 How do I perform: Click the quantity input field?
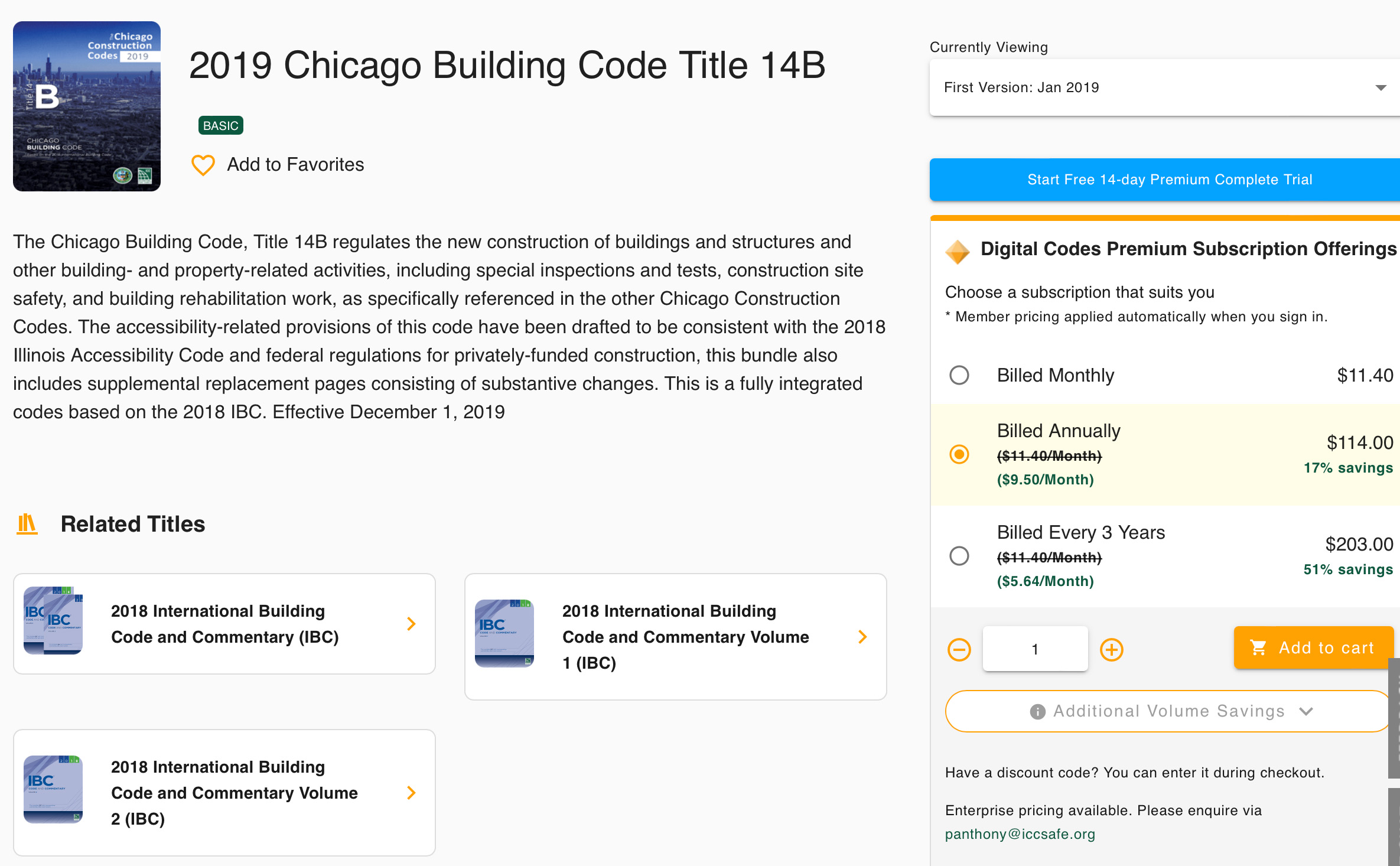[x=1036, y=649]
